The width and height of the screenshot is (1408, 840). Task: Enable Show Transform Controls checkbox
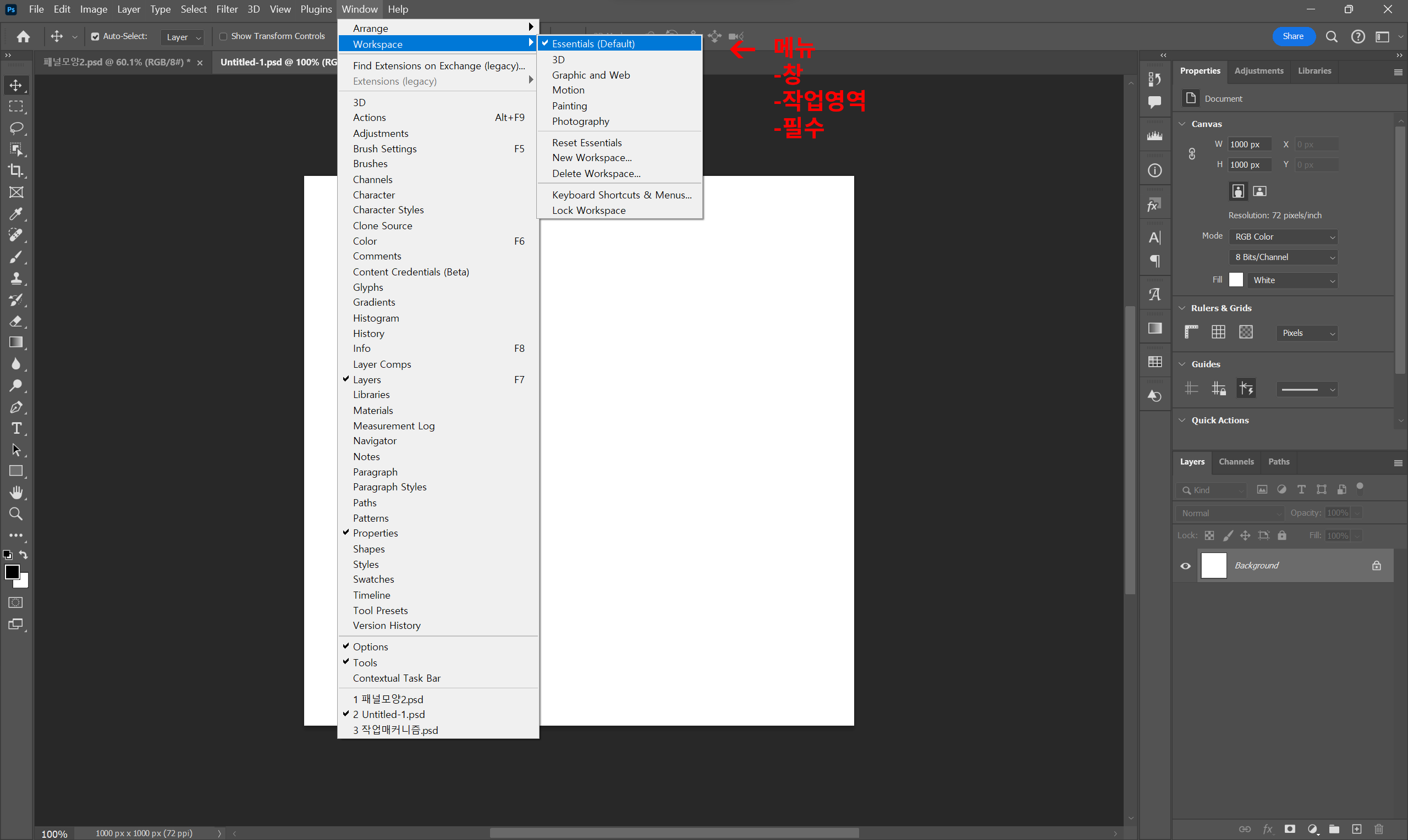pos(223,37)
